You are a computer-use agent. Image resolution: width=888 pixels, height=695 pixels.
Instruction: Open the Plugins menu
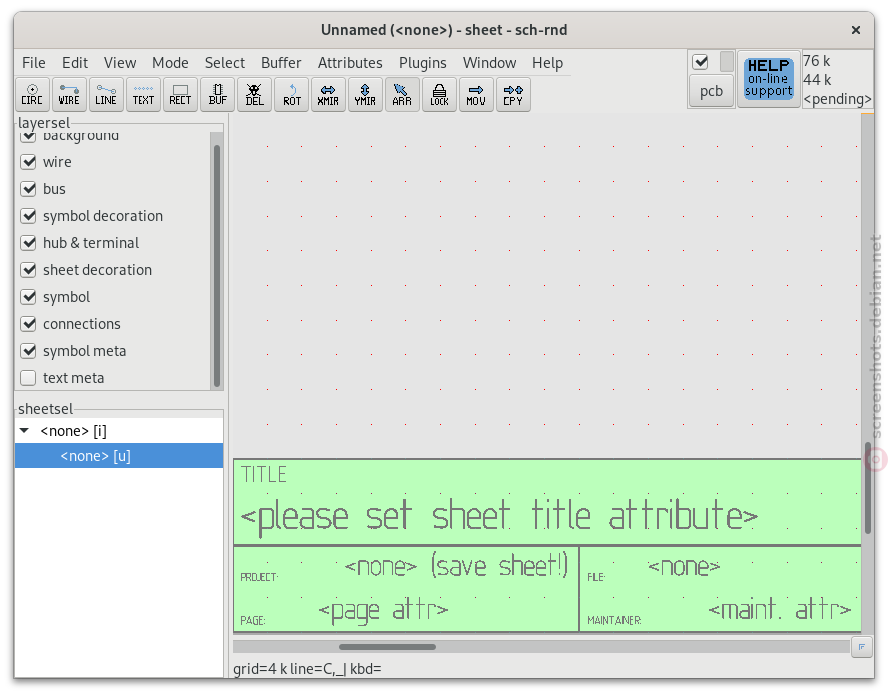(422, 63)
